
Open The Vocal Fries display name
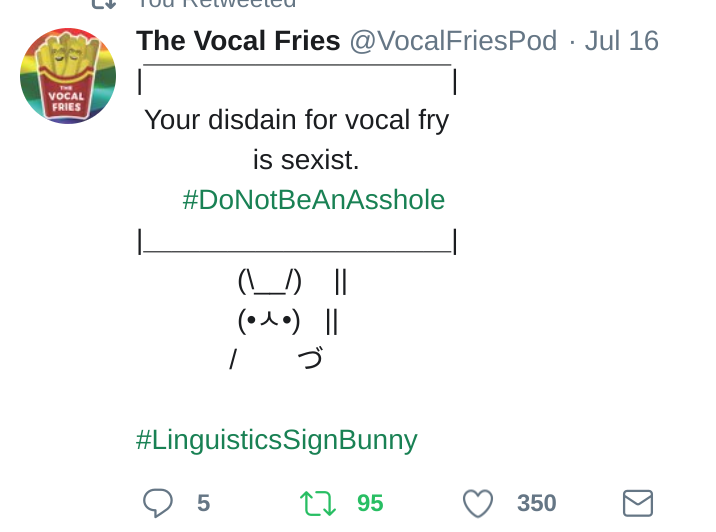pyautogui.click(x=238, y=41)
